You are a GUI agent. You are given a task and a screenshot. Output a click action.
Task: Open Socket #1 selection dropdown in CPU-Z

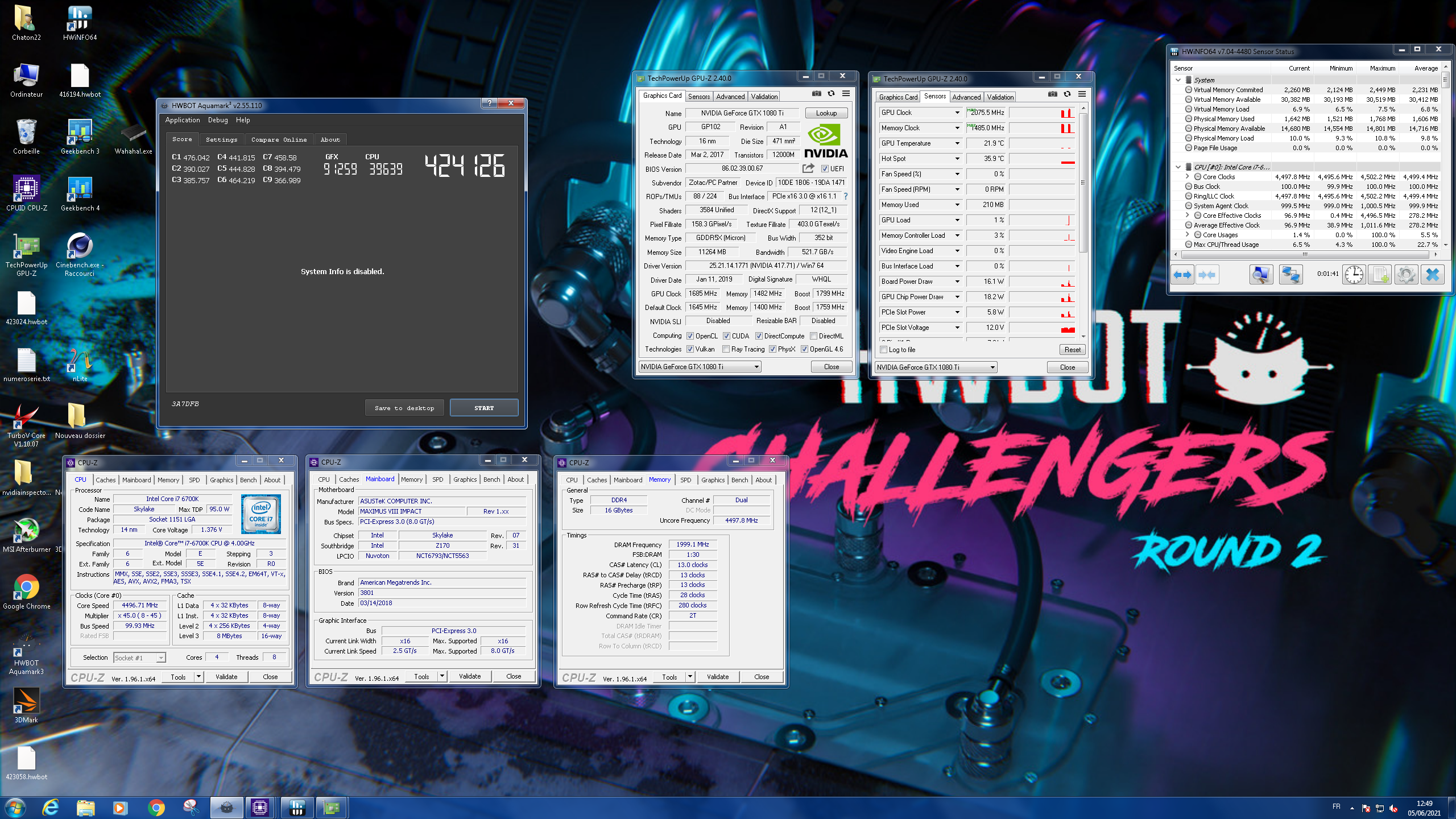(139, 658)
